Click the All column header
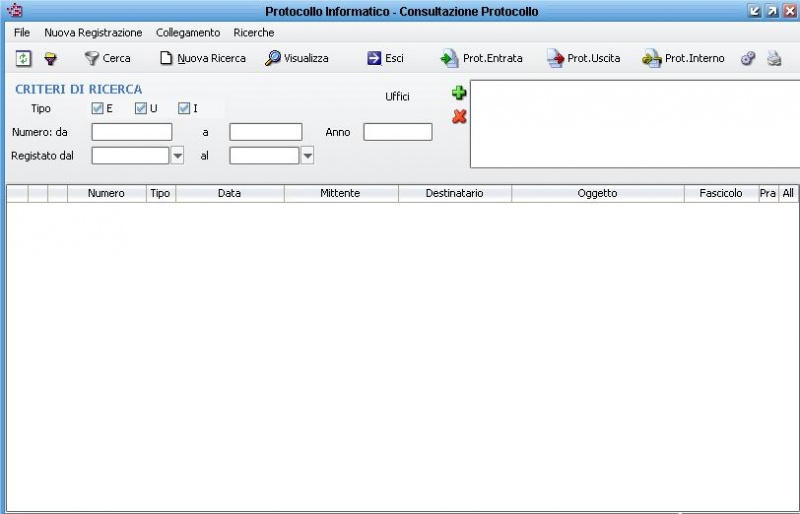Viewport: 800px width, 514px height. [x=788, y=193]
